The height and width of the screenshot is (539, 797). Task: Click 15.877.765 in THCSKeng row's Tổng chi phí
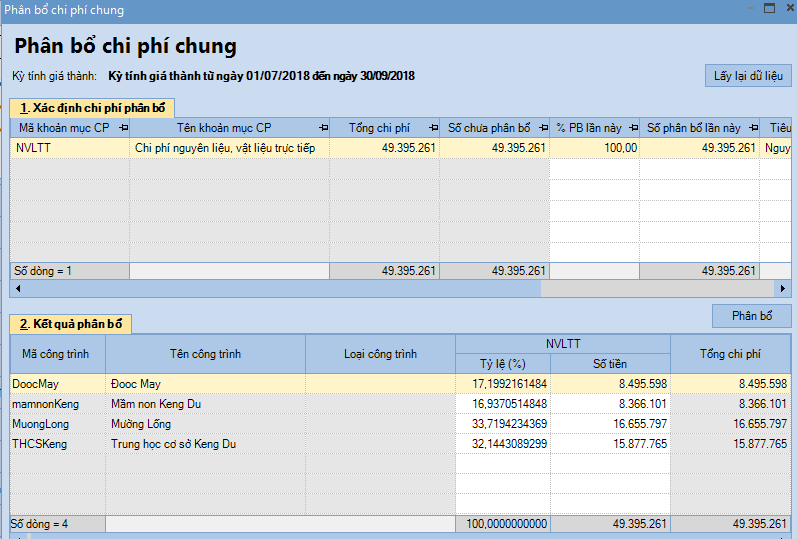730,444
